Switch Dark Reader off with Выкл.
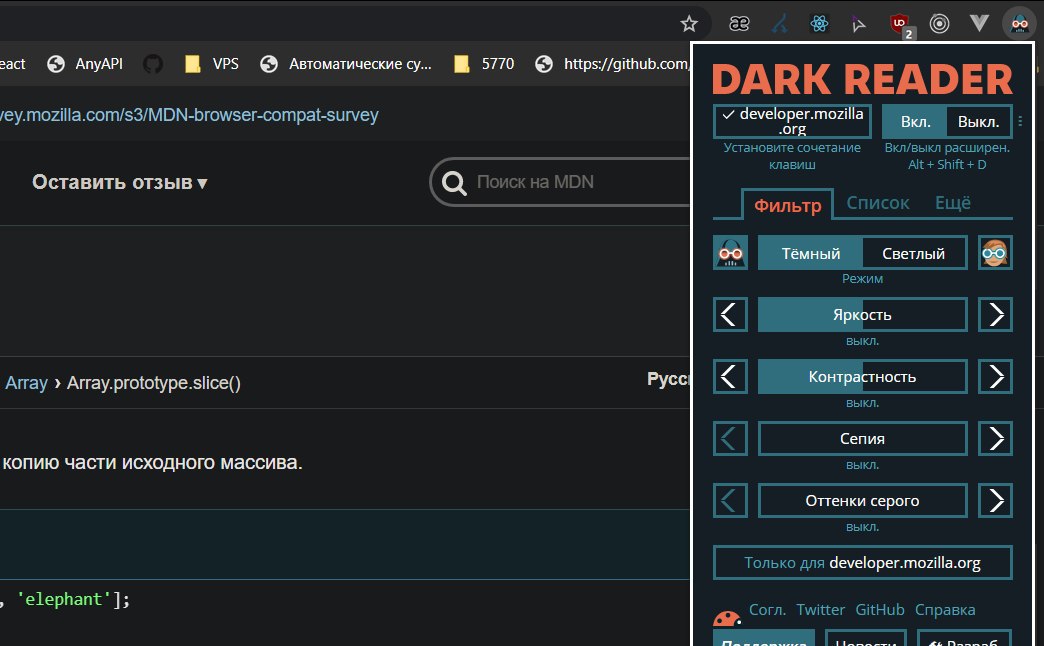The height and width of the screenshot is (646, 1044). (x=979, y=122)
